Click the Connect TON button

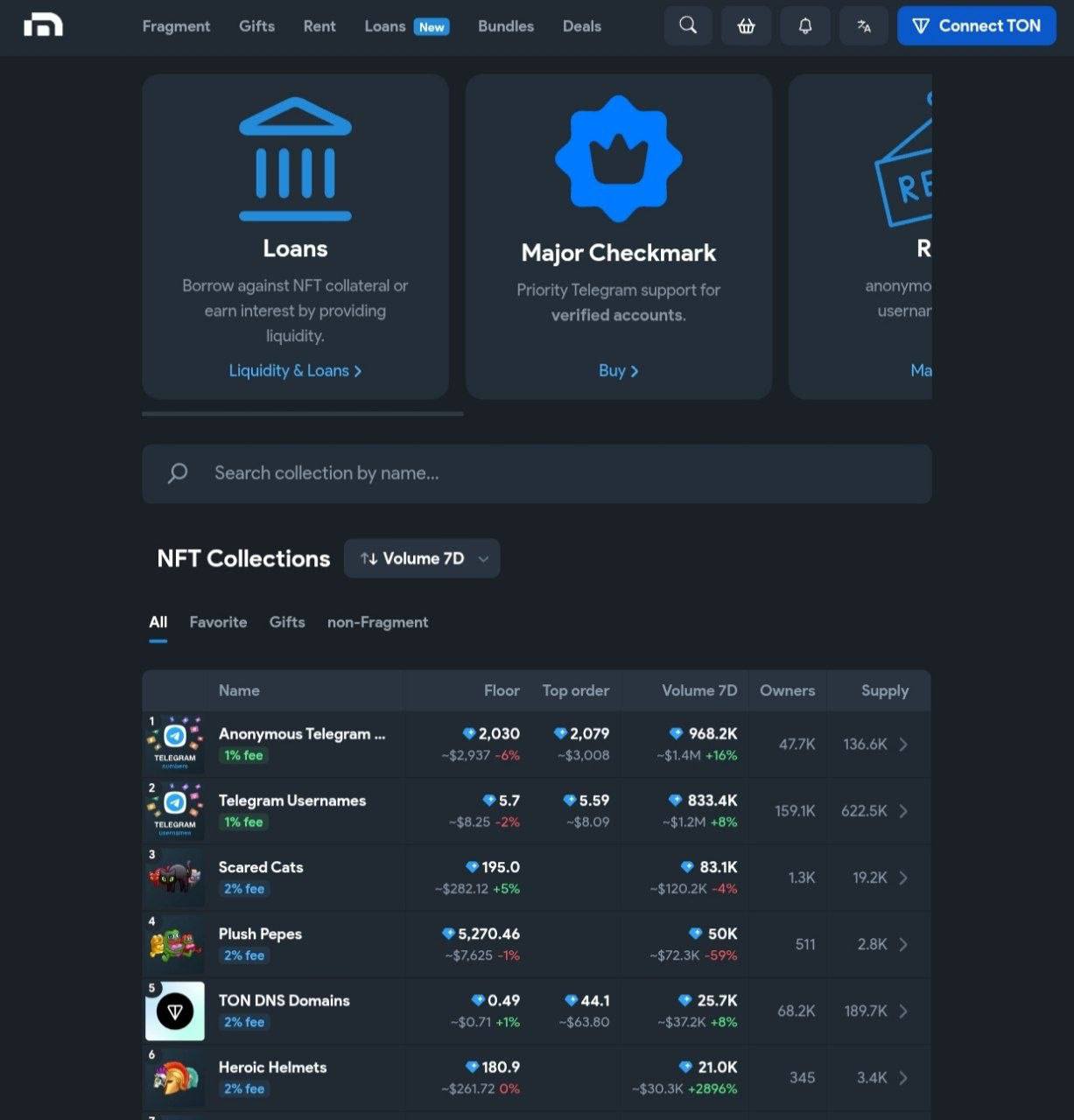coord(977,26)
